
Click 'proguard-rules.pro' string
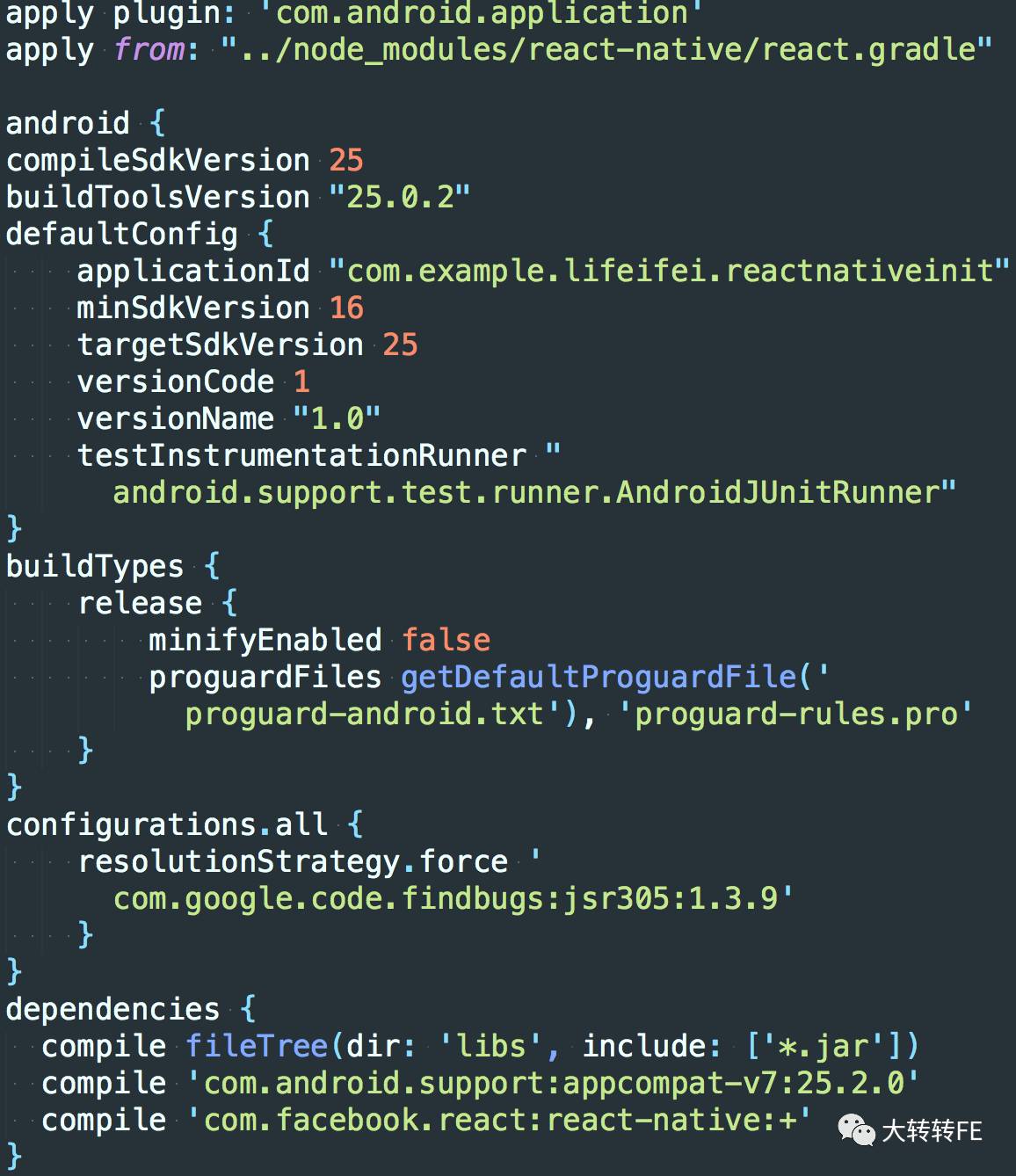(796, 714)
